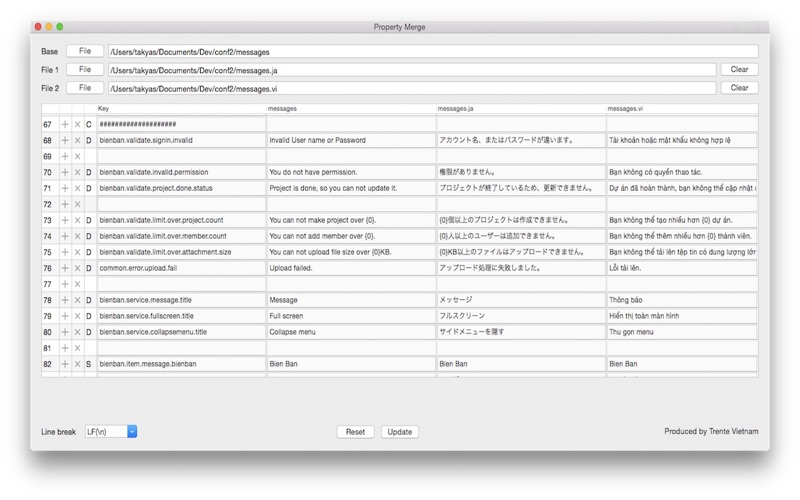Screen dimensions: 800x500
Task: Remove row 68 with its X icon
Action: tap(78, 140)
